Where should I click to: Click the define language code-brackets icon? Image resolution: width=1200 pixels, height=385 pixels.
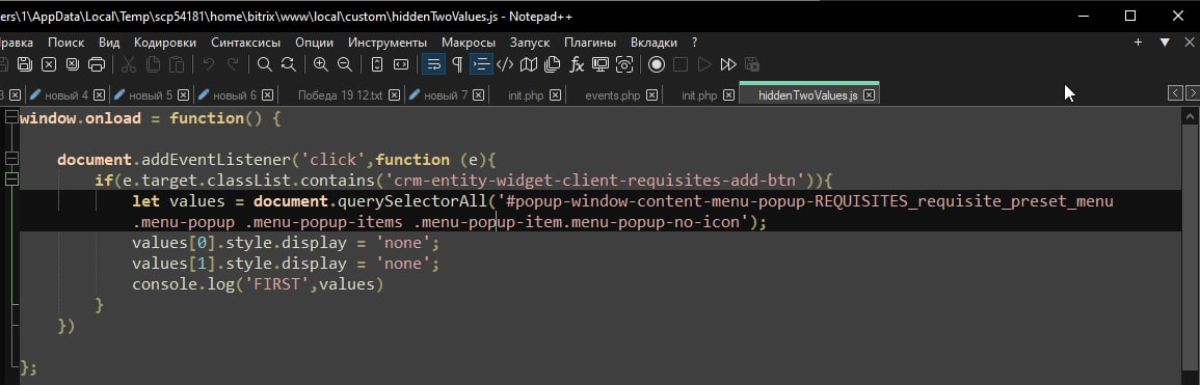click(505, 65)
